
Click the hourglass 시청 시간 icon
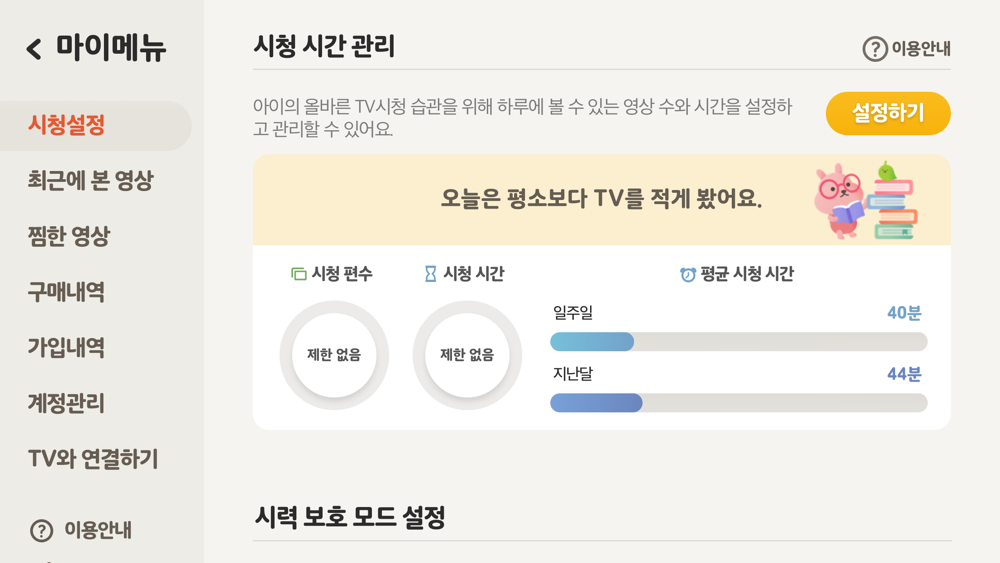[430, 274]
